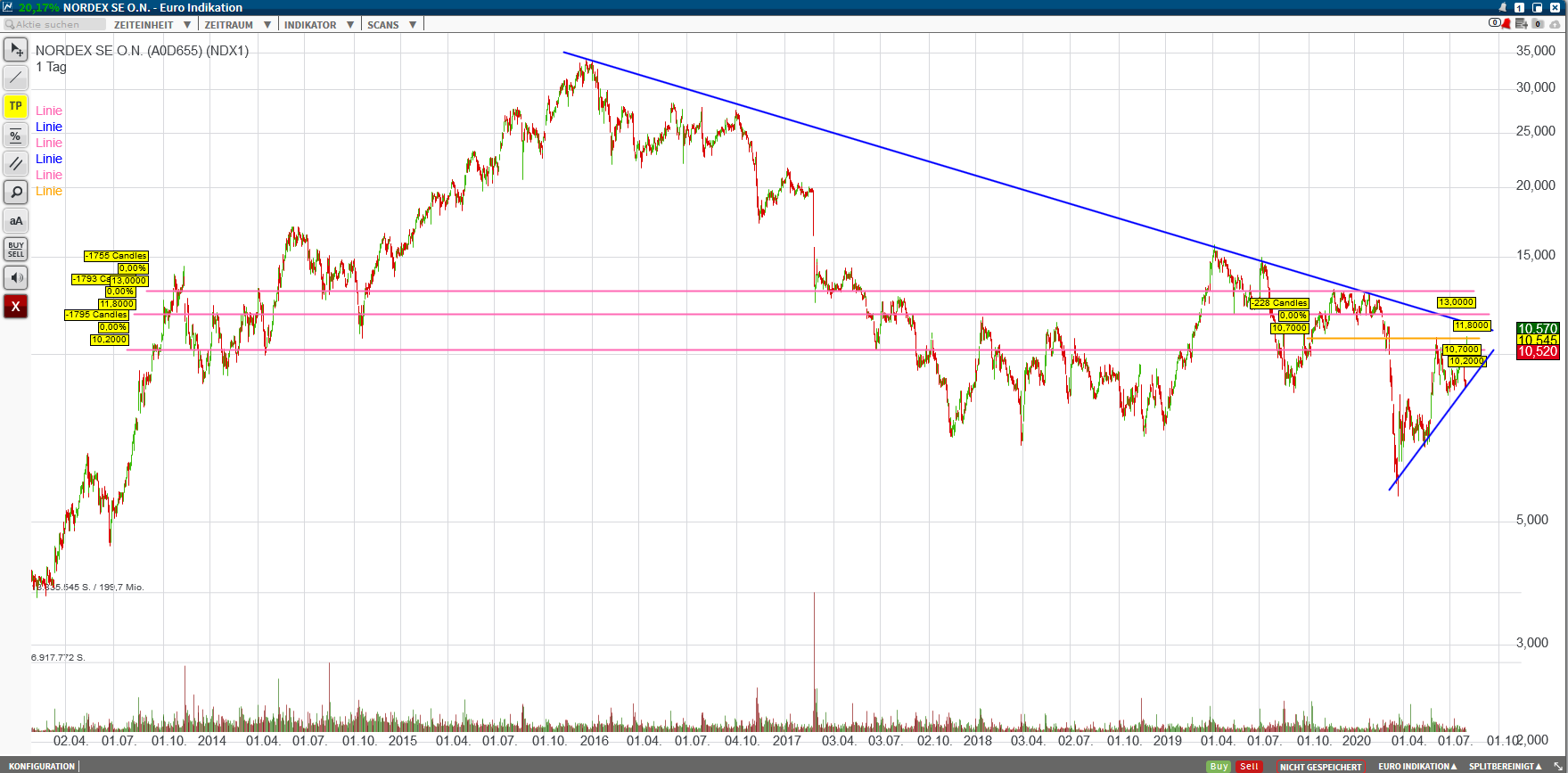Click the chart icon in title bar
Screen dimensions: 1568x773
8,7
